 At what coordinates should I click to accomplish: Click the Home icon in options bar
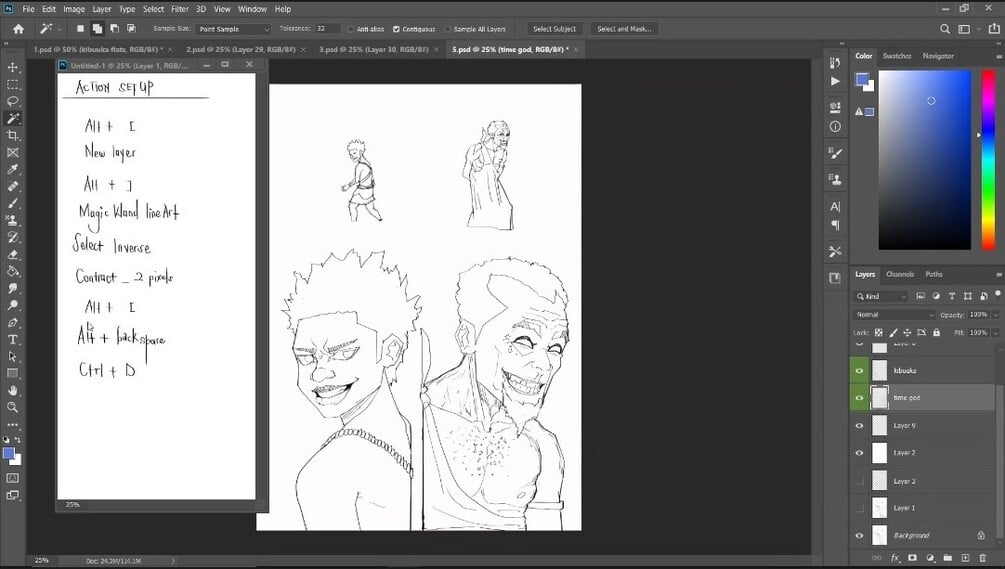[x=19, y=29]
